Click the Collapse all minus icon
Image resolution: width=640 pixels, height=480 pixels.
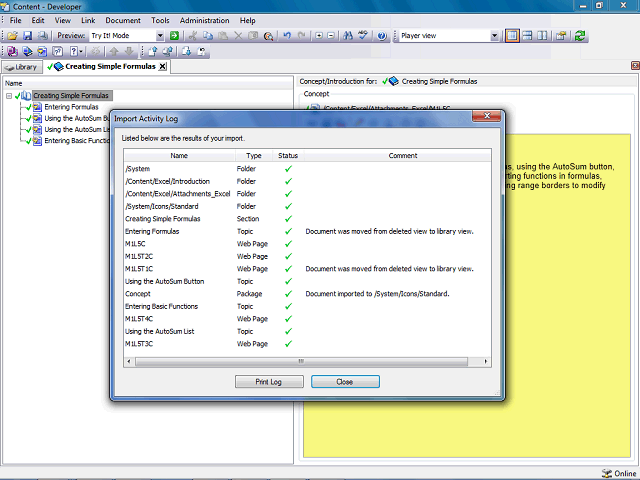(331, 36)
